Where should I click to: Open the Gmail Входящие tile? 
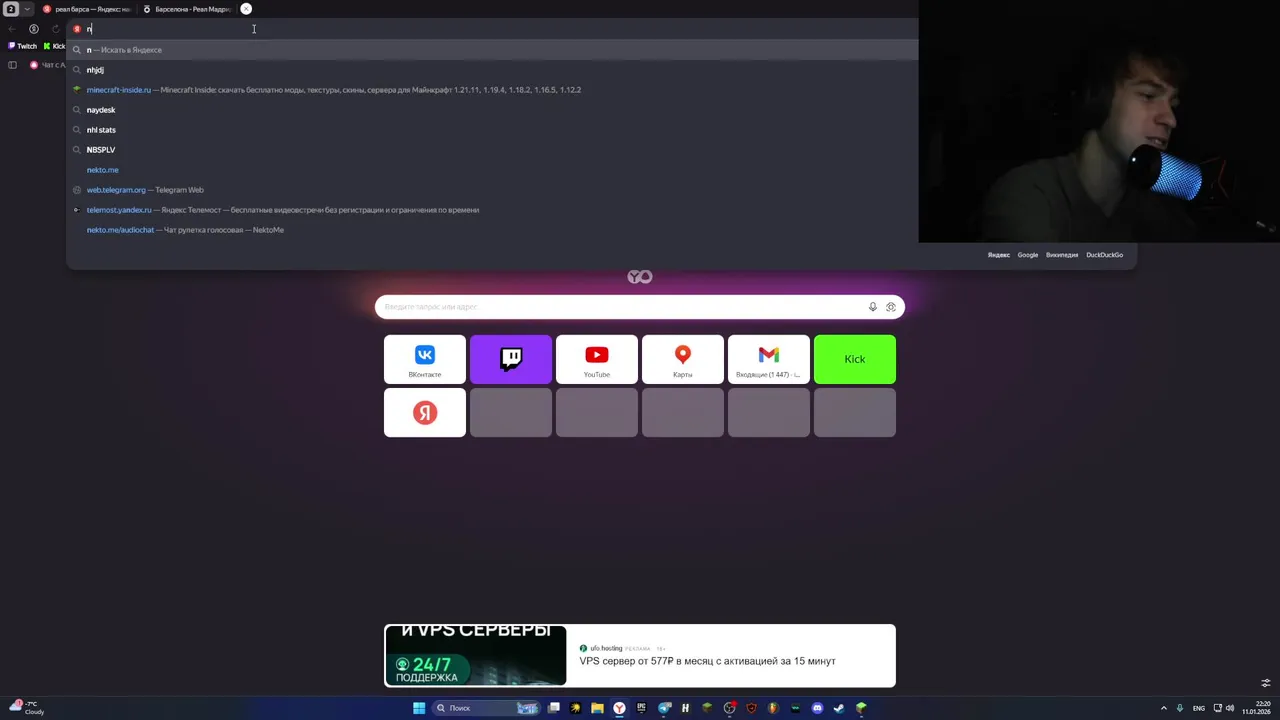769,359
